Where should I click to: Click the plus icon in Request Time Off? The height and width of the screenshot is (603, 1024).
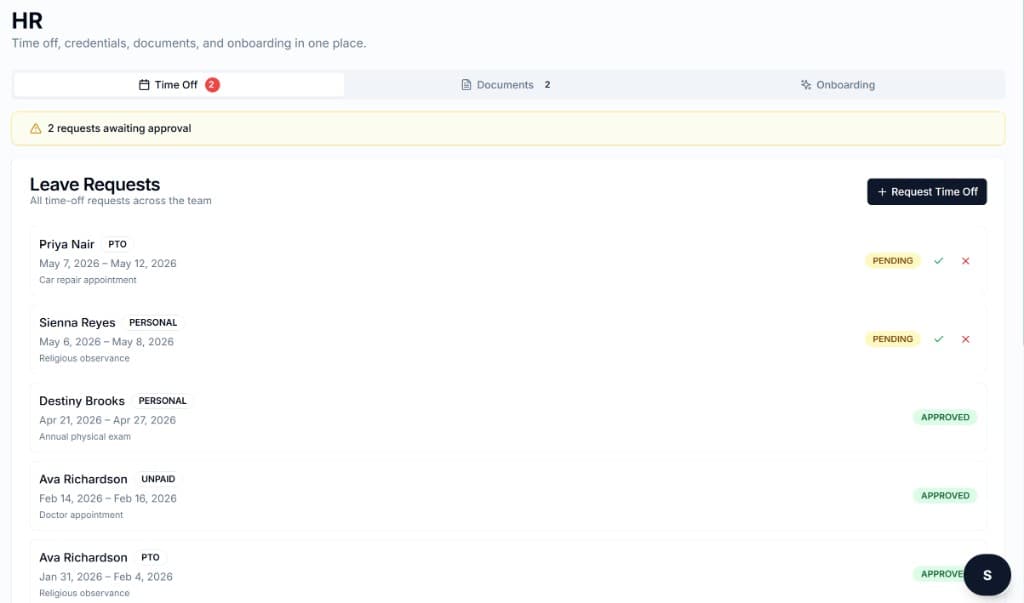[x=884, y=191]
